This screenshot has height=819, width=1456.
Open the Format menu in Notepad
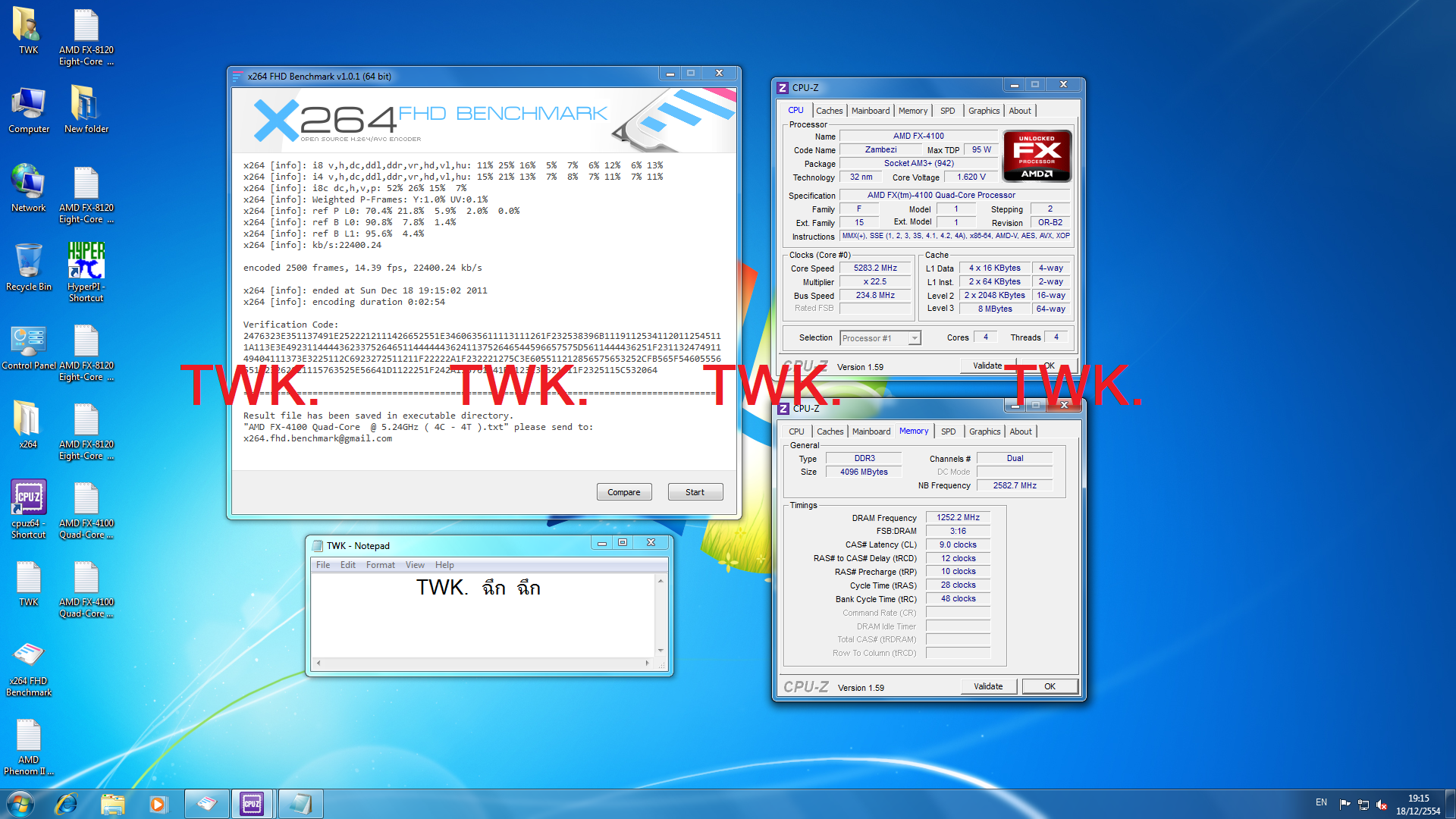(380, 565)
